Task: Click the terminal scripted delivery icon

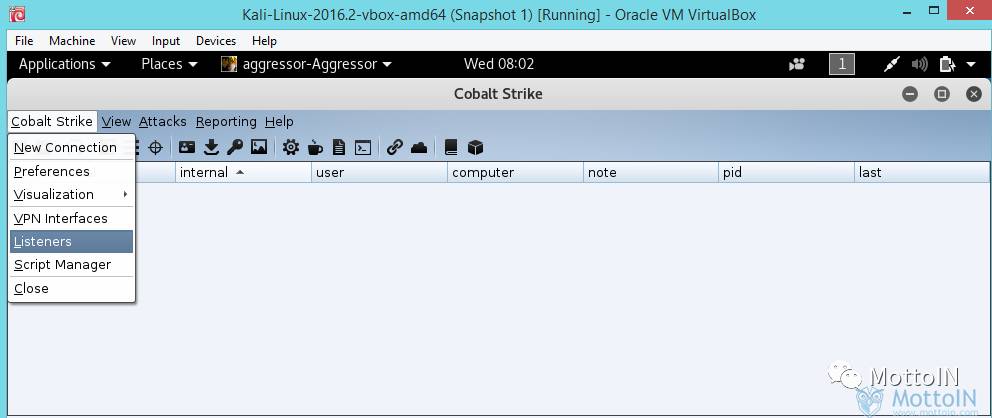Action: [363, 147]
